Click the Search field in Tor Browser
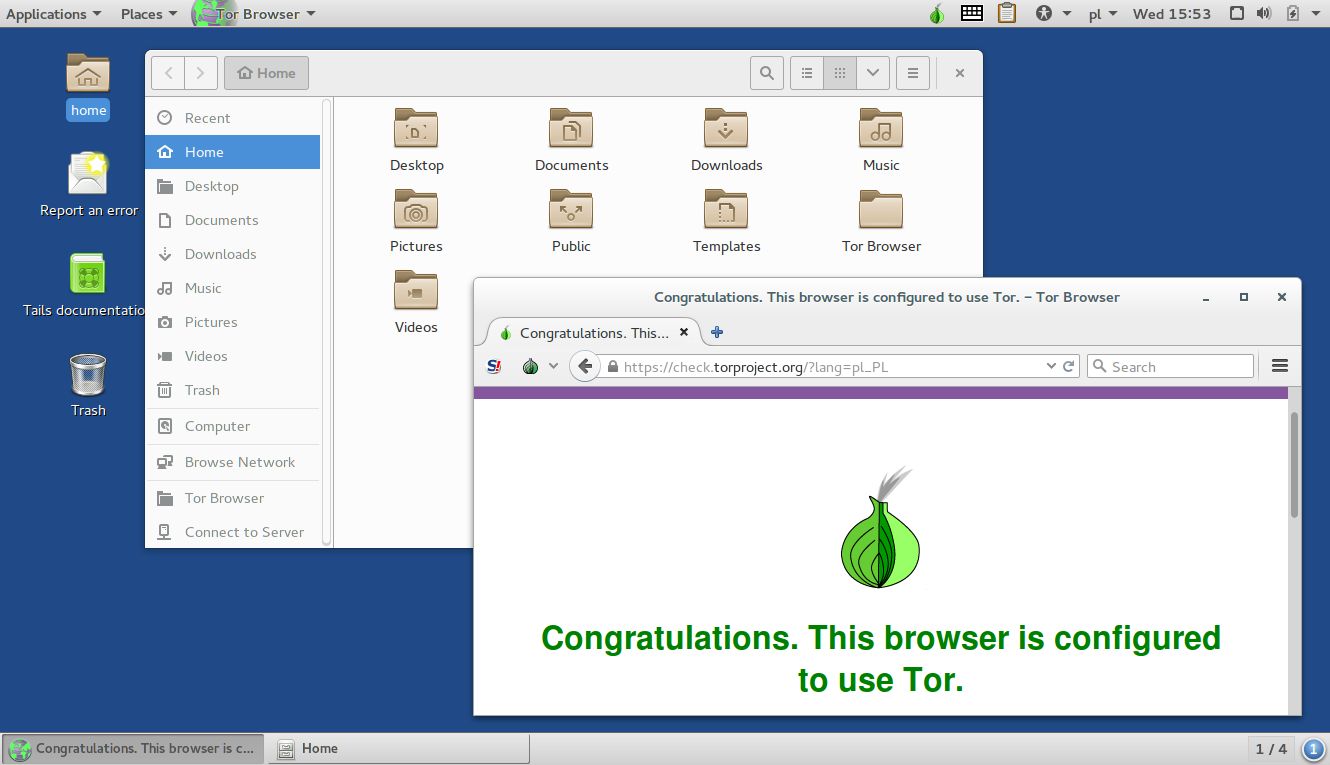1330x765 pixels. click(x=1170, y=366)
